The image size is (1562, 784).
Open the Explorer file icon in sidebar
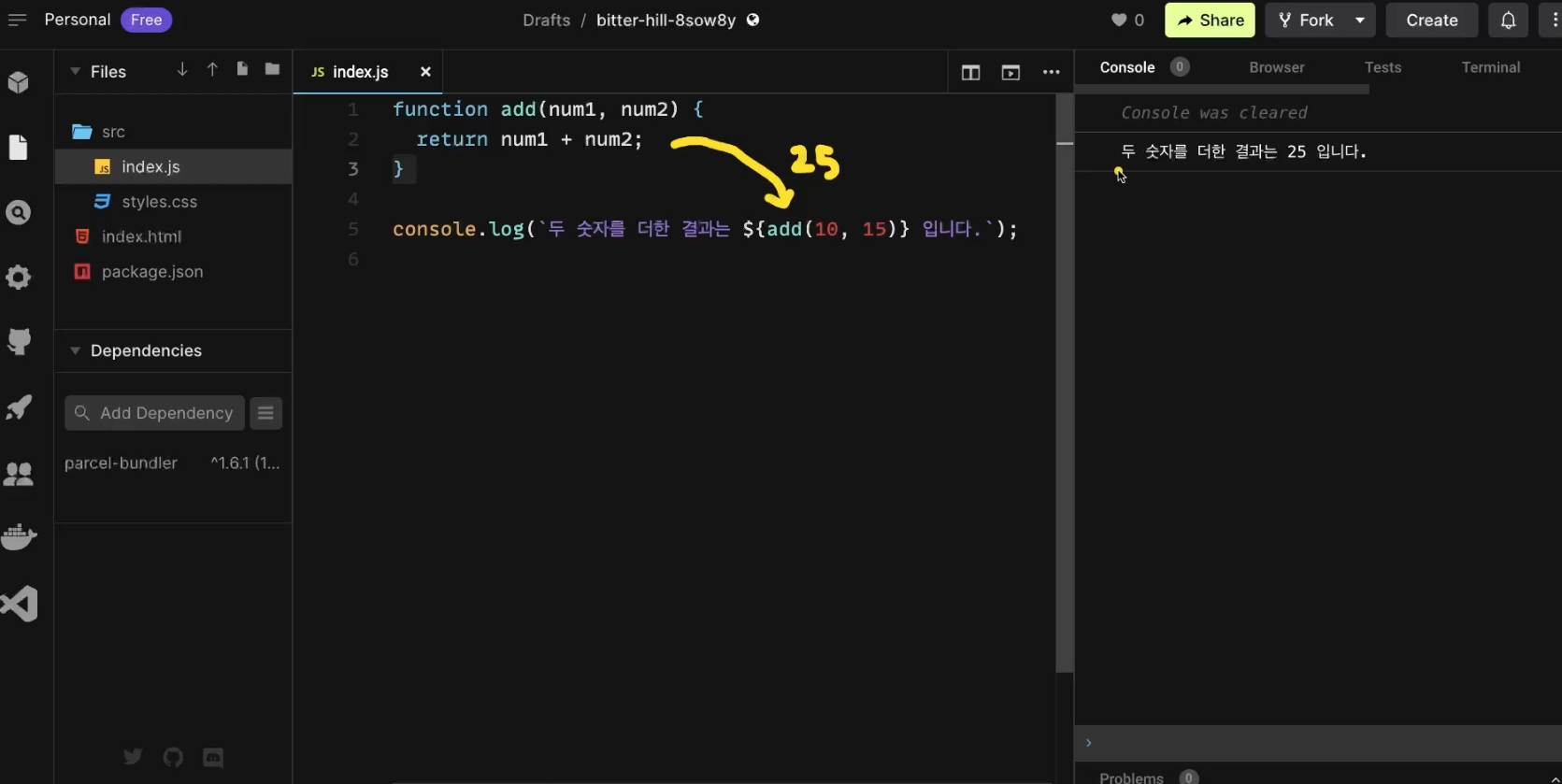click(x=19, y=147)
